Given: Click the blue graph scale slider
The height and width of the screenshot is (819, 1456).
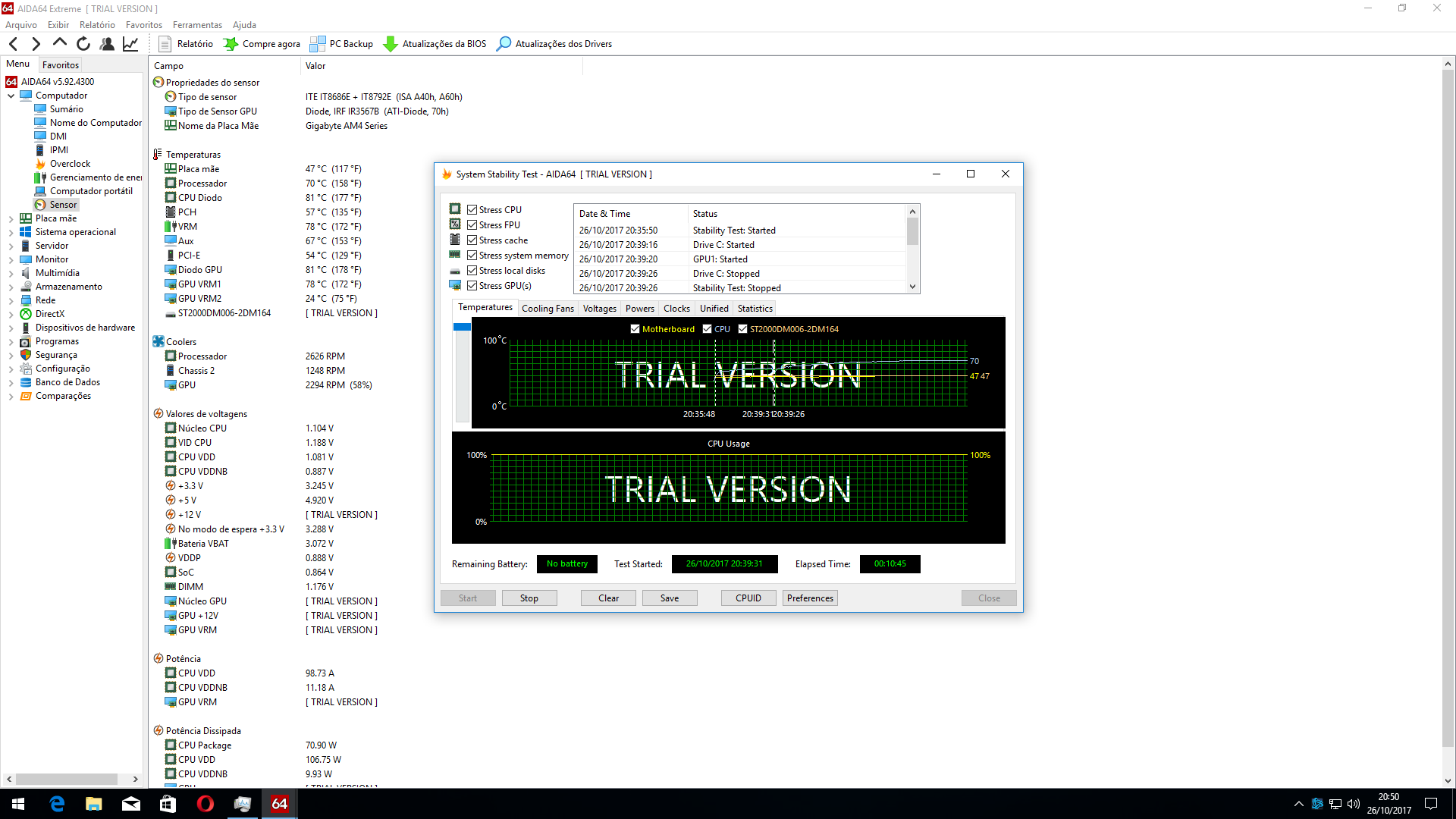Looking at the screenshot, I should 462,327.
